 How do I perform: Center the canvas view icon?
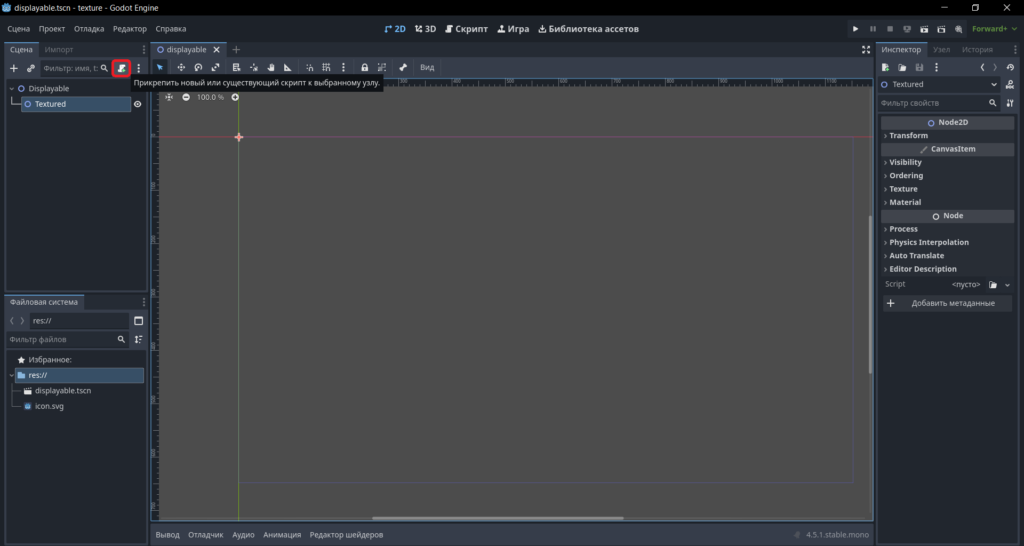[x=168, y=97]
